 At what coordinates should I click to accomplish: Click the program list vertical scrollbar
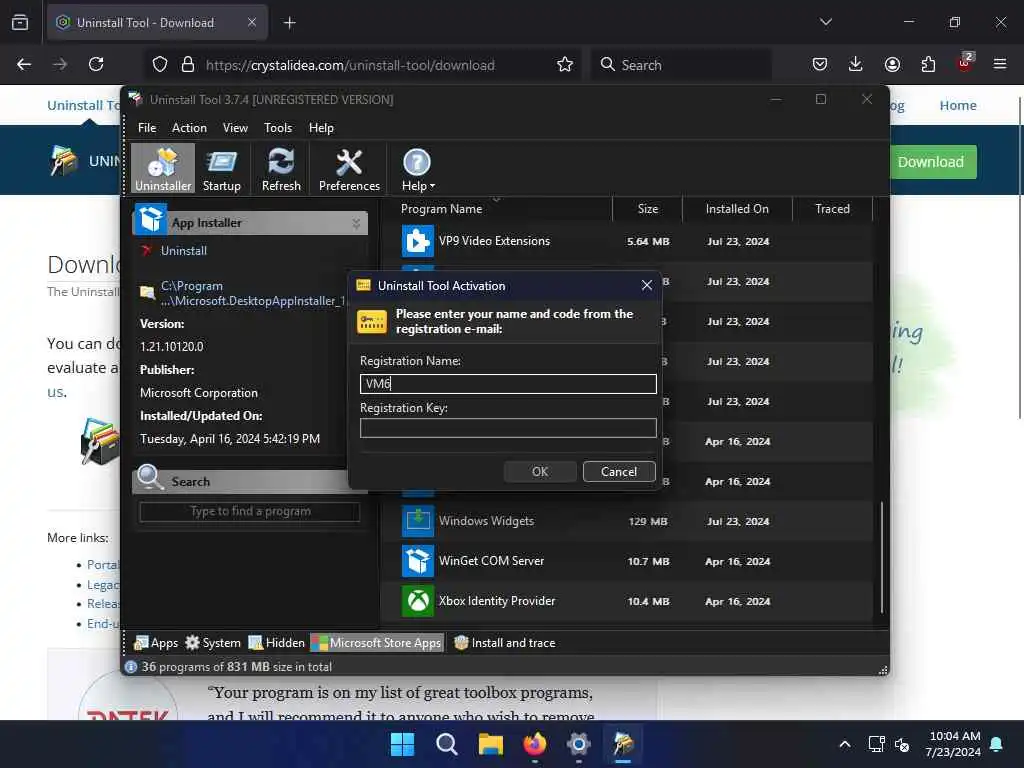coord(882,556)
